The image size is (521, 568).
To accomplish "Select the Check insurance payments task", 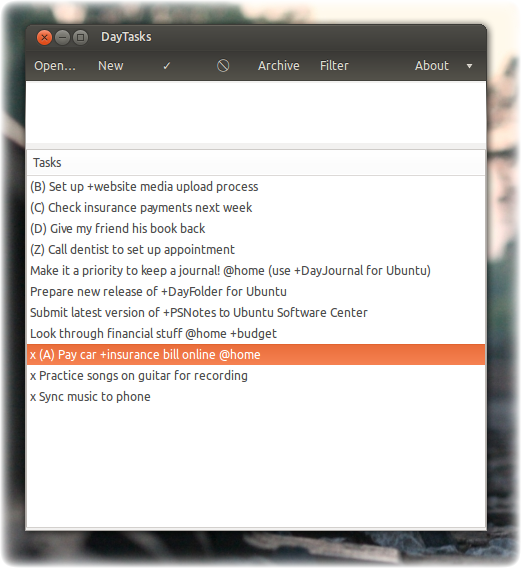I will click(x=256, y=208).
